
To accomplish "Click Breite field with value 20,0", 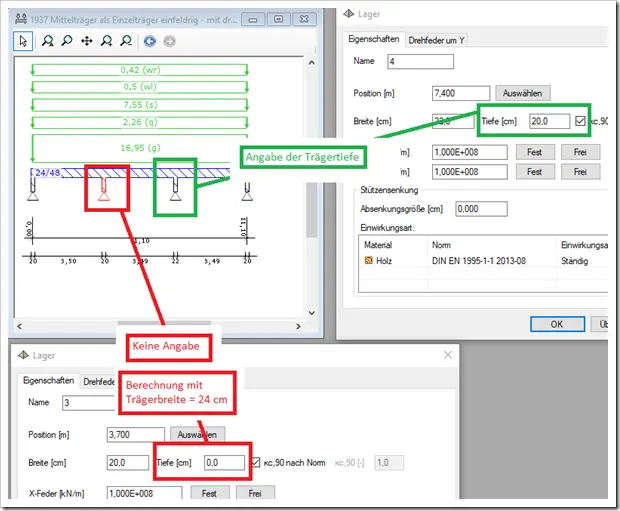I will (x=128, y=463).
